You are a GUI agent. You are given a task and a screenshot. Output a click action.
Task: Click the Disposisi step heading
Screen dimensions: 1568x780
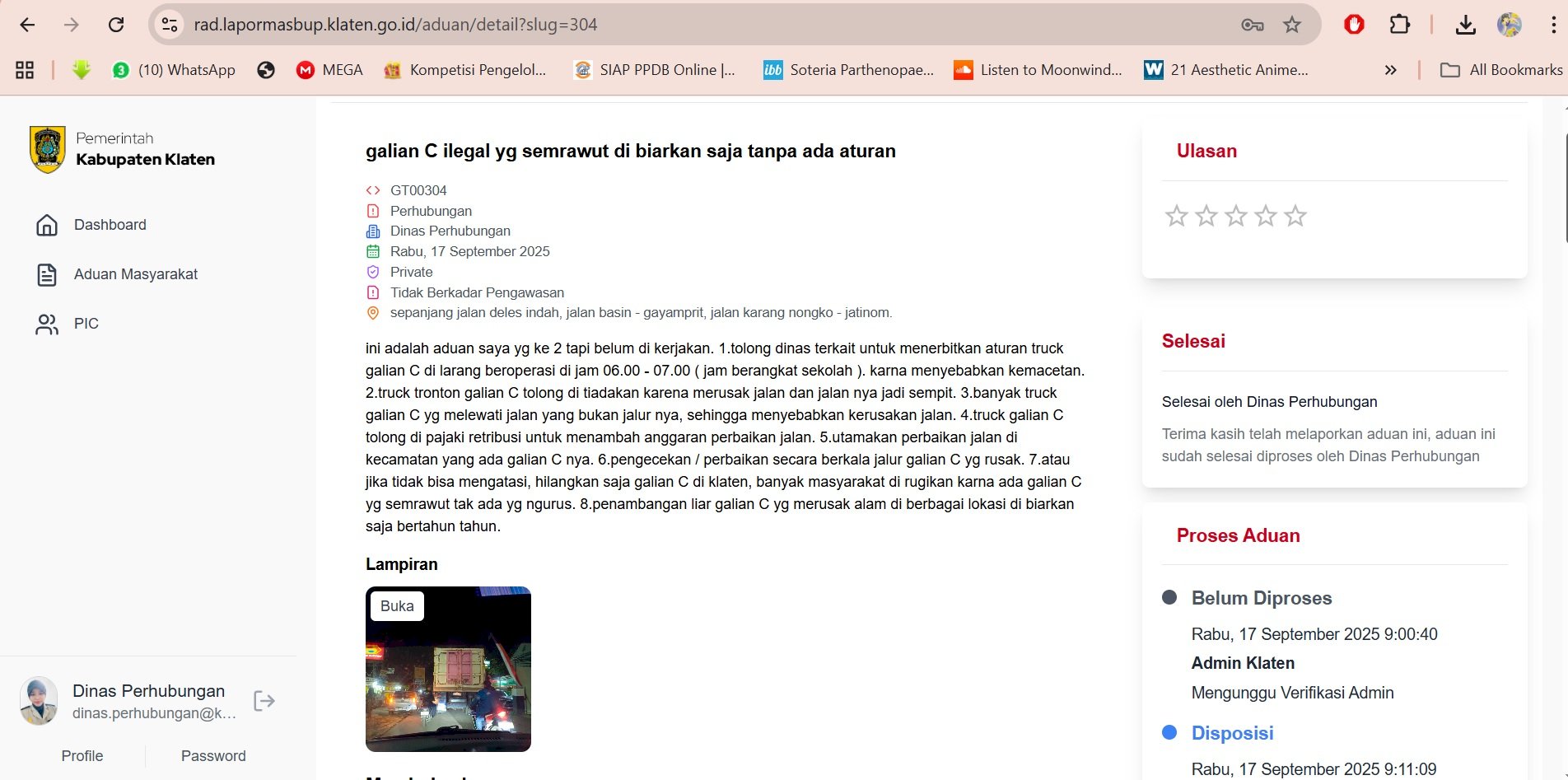click(1232, 733)
